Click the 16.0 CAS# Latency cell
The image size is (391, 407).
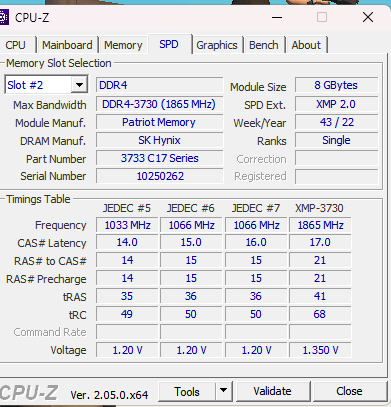pos(256,242)
